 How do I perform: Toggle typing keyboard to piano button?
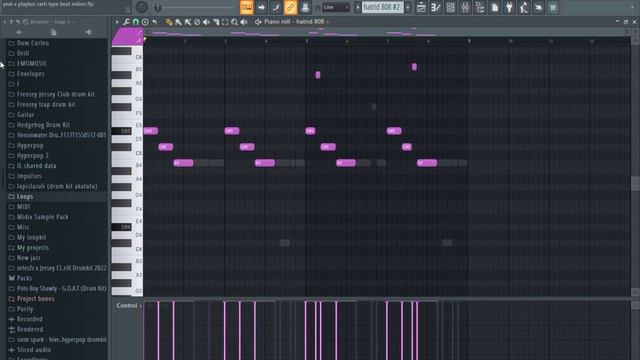tap(247, 7)
